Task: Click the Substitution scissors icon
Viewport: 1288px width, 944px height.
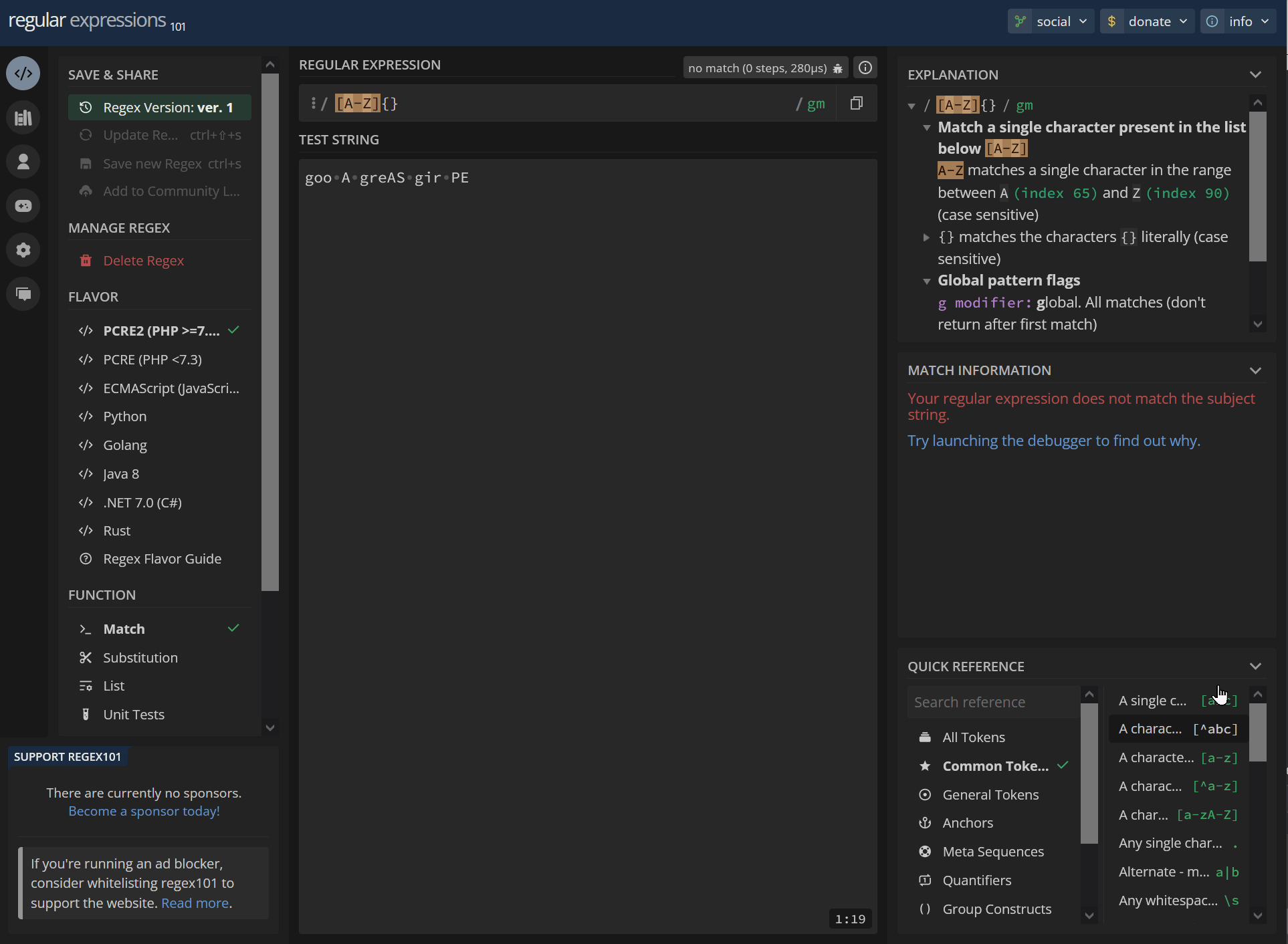Action: click(86, 658)
